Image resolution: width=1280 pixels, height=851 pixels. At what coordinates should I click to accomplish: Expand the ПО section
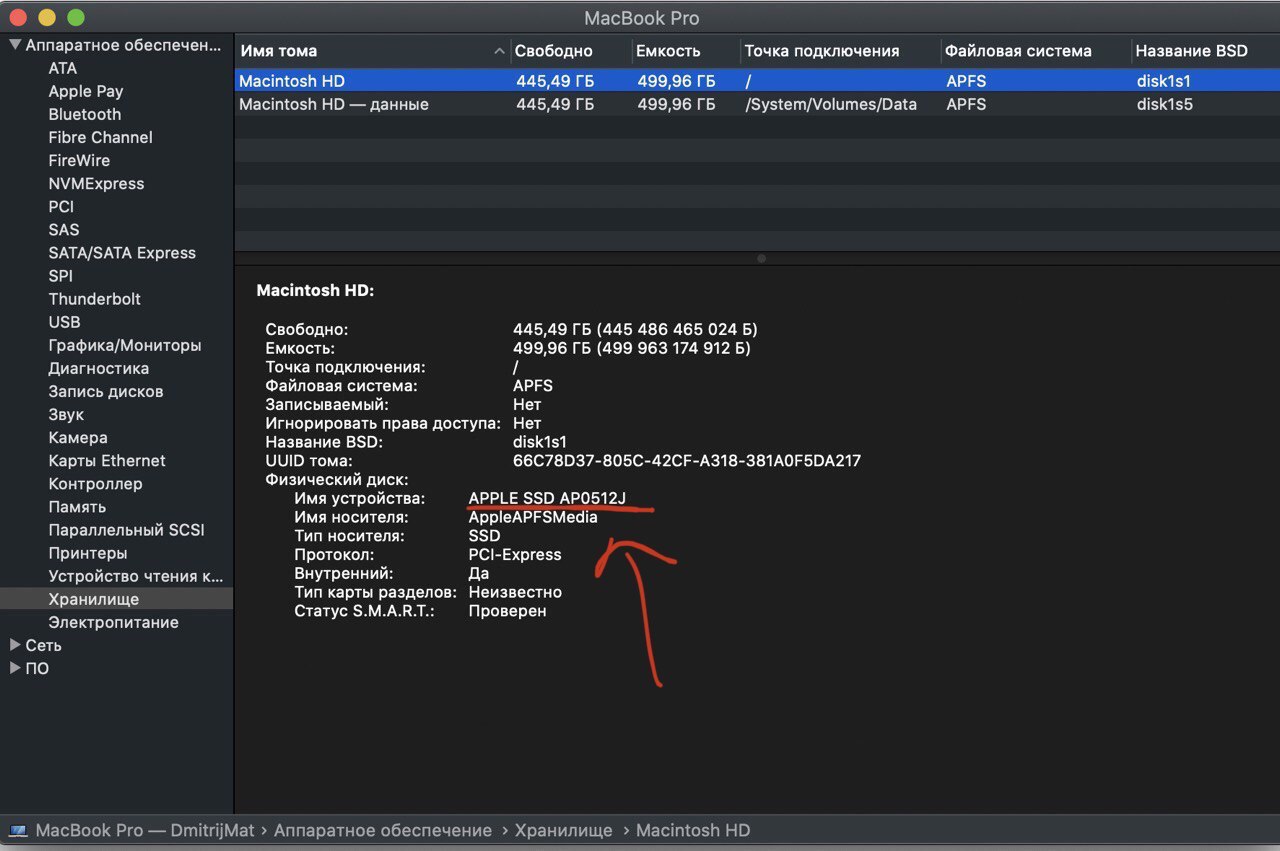[x=15, y=668]
